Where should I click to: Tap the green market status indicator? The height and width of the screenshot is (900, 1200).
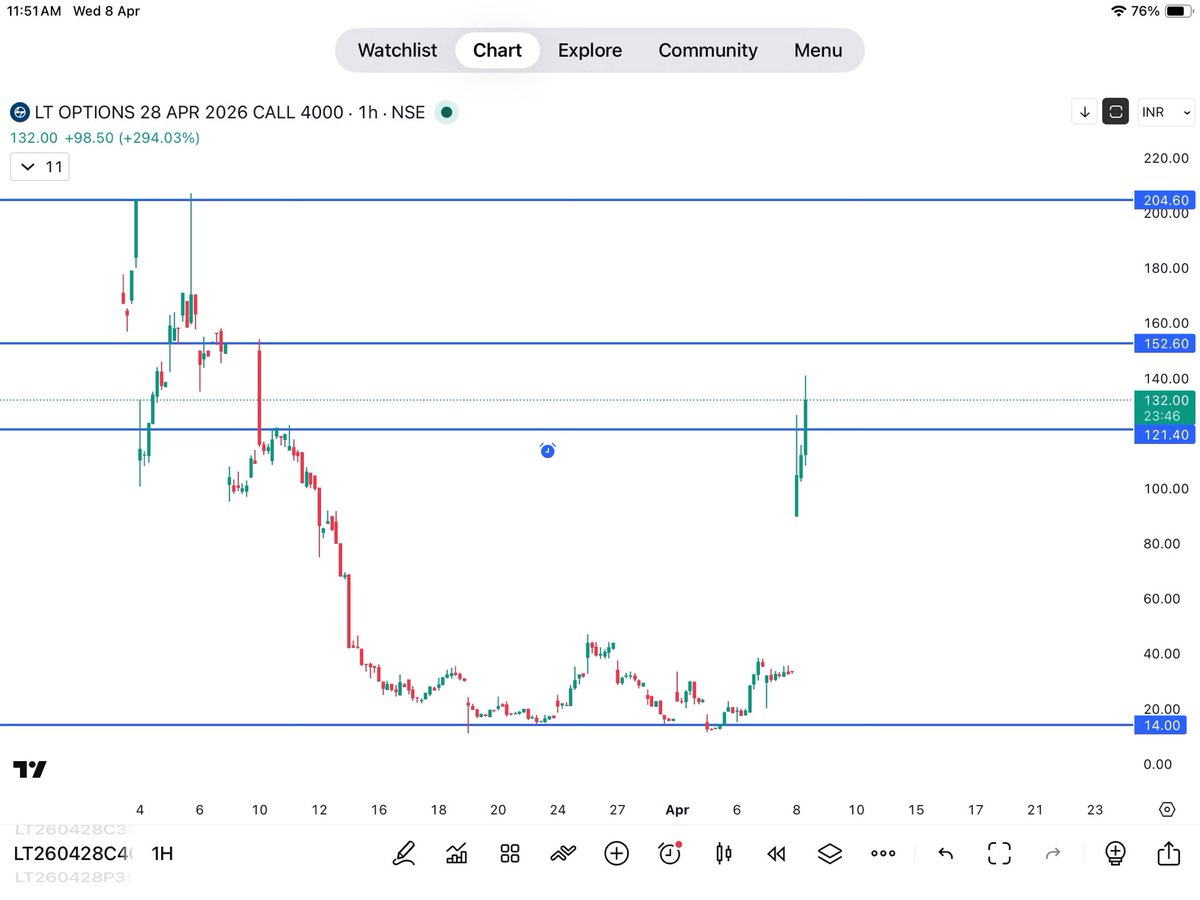[x=447, y=112]
